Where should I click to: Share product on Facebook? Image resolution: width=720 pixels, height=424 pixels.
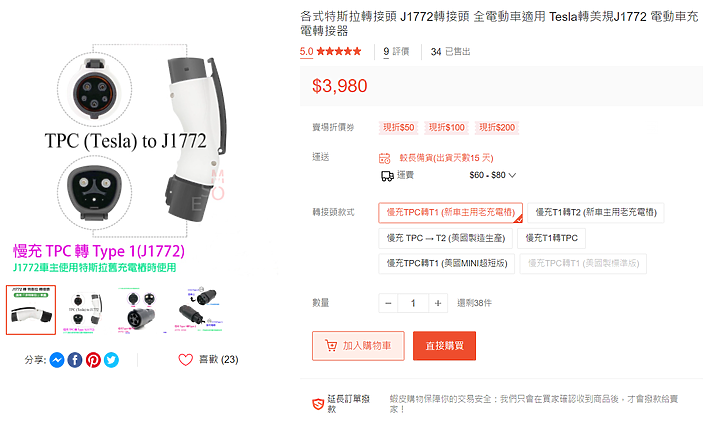[x=75, y=360]
